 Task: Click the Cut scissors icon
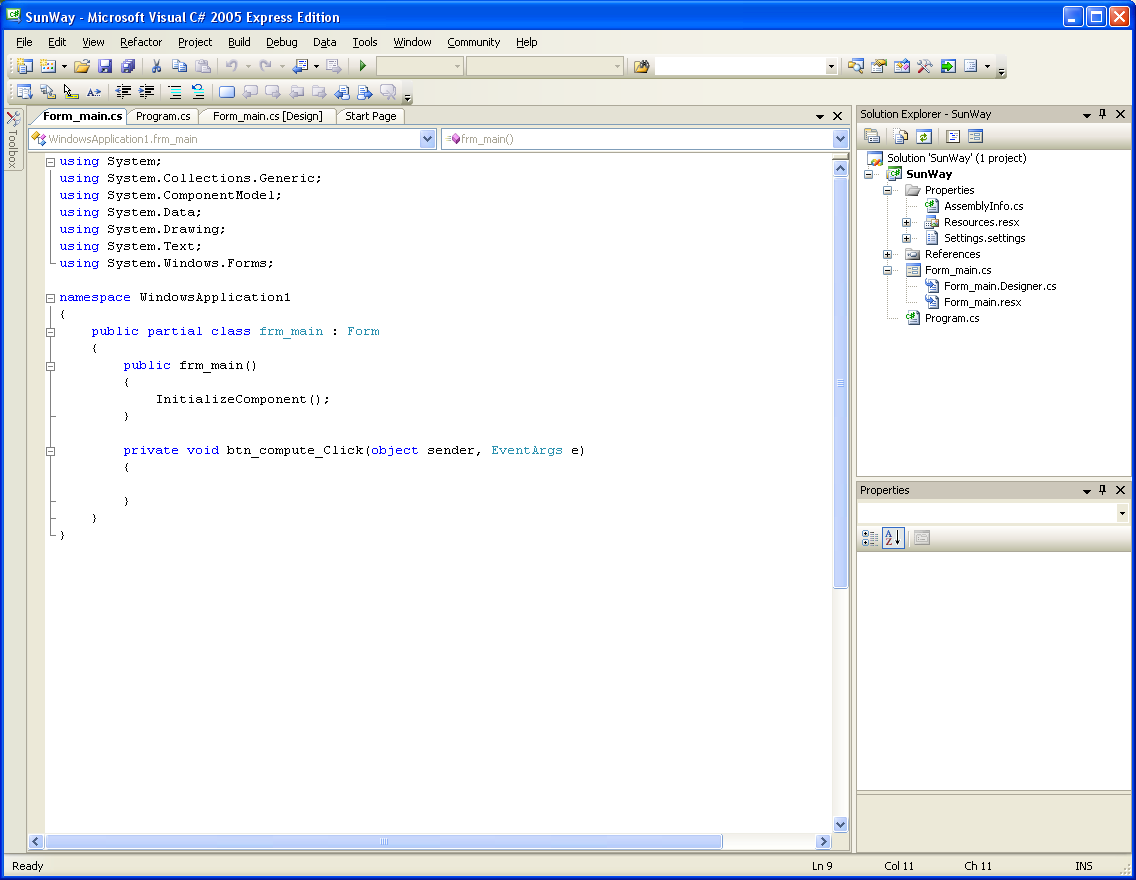[156, 67]
